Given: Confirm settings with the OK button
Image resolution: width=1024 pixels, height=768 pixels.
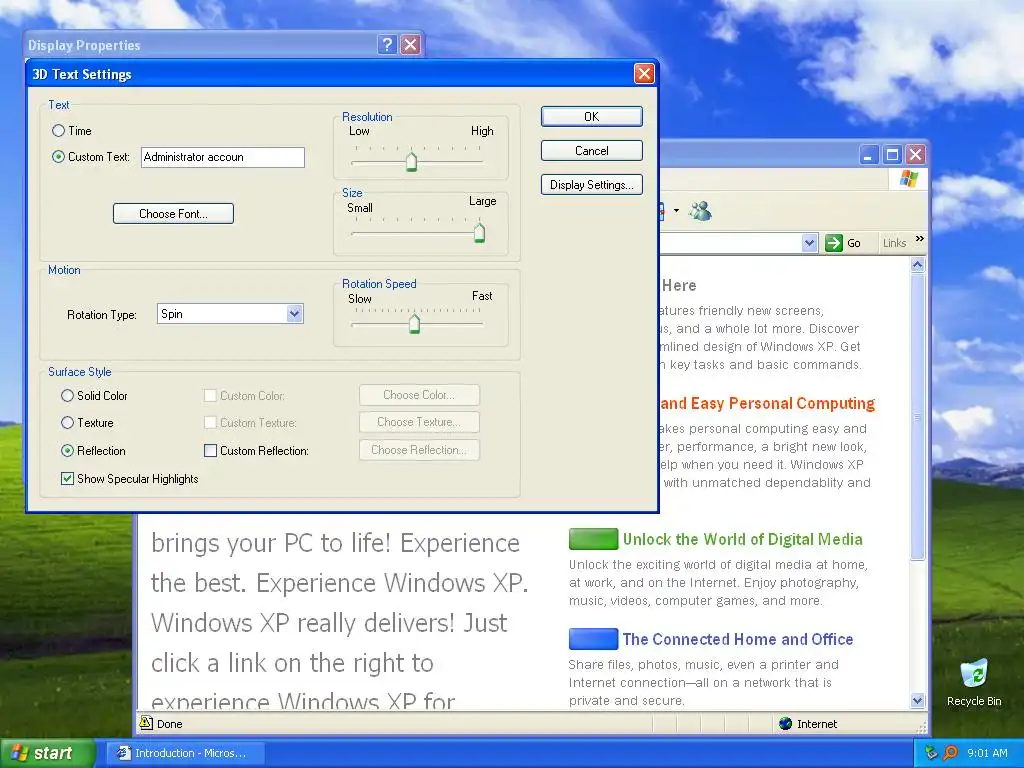Looking at the screenshot, I should coord(592,116).
